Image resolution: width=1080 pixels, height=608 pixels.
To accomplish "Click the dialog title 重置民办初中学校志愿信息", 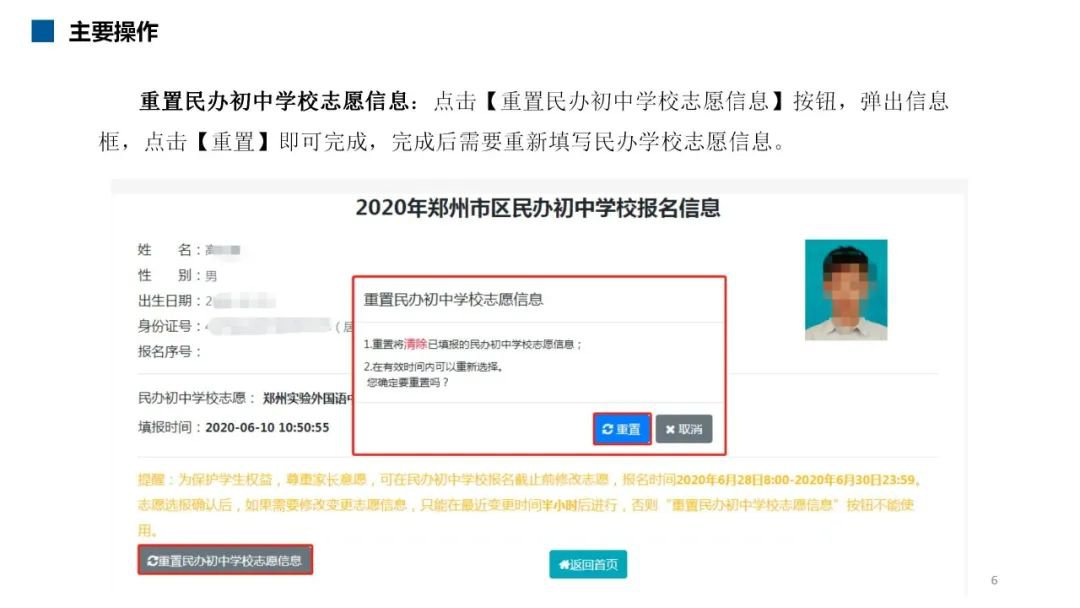I will click(x=453, y=300).
